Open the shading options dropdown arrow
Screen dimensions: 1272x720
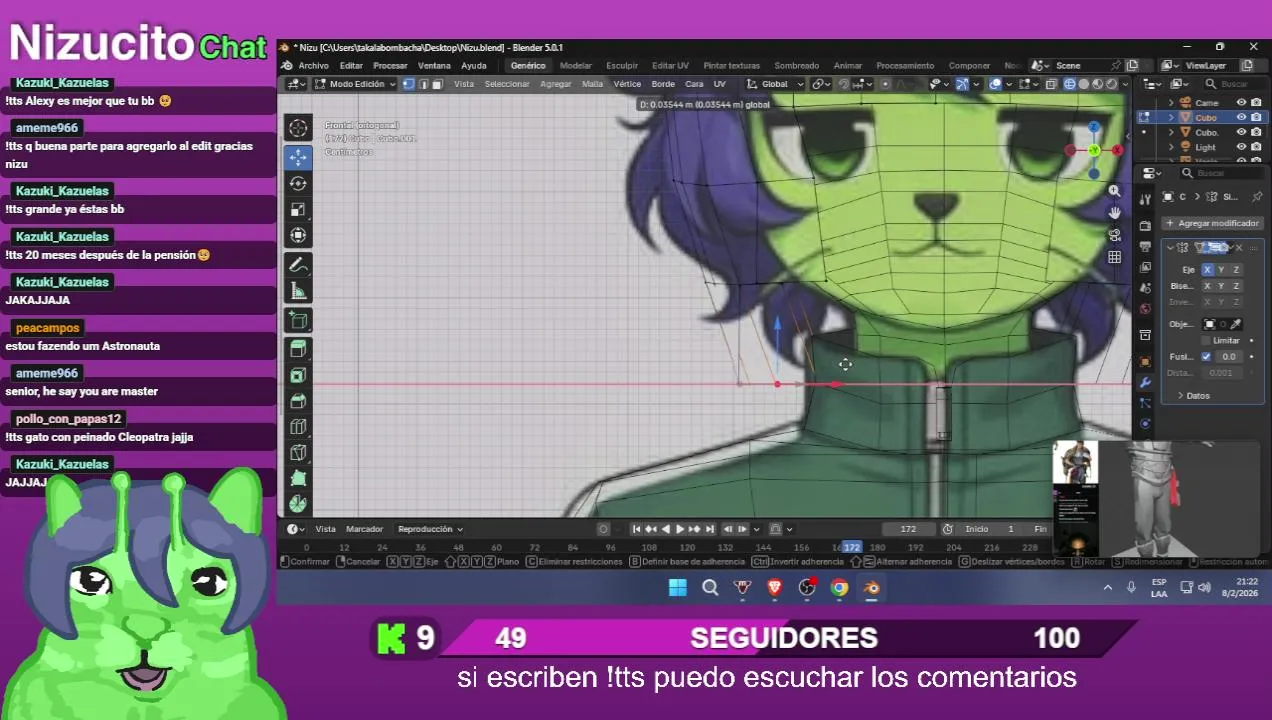coord(1125,84)
